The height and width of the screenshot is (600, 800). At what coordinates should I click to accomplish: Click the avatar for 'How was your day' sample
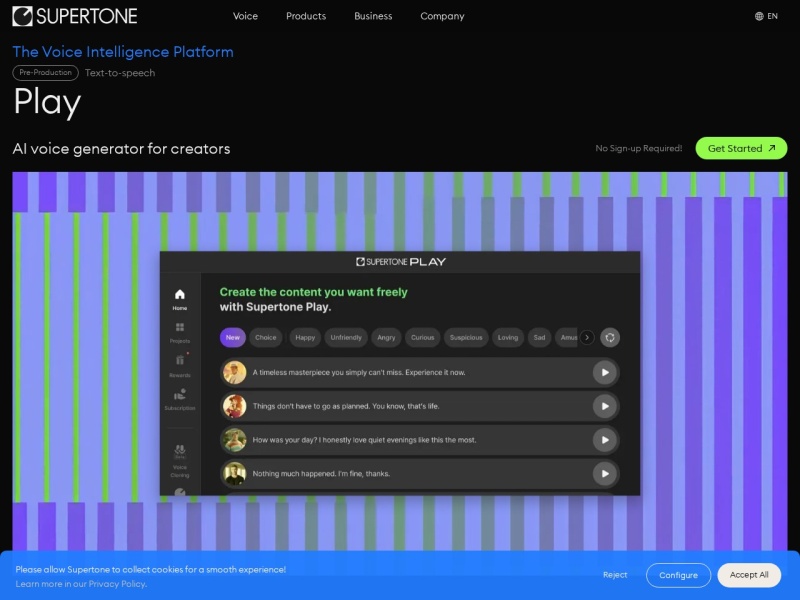coord(235,440)
